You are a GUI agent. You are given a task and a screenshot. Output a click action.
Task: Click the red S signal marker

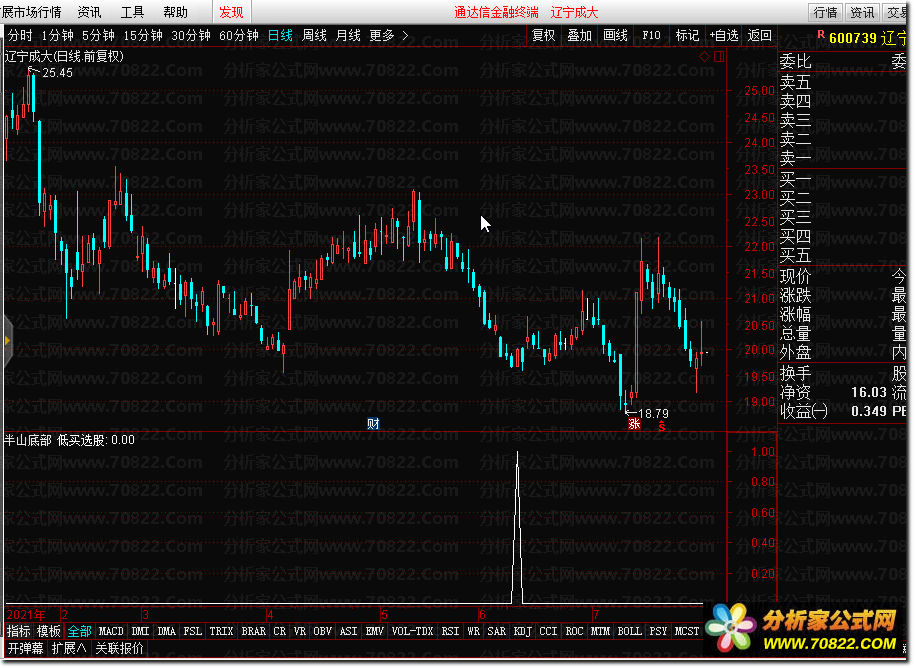662,426
